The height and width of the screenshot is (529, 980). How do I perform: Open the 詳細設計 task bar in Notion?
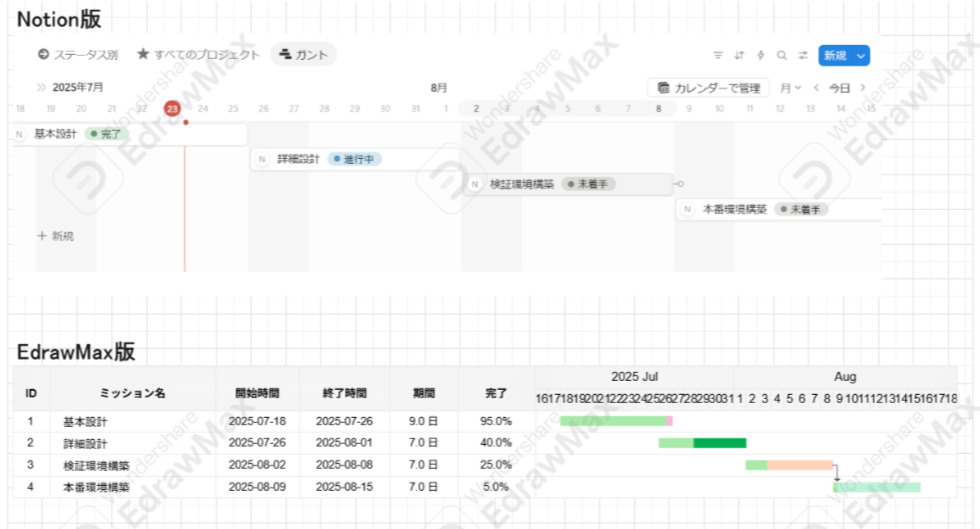point(356,159)
